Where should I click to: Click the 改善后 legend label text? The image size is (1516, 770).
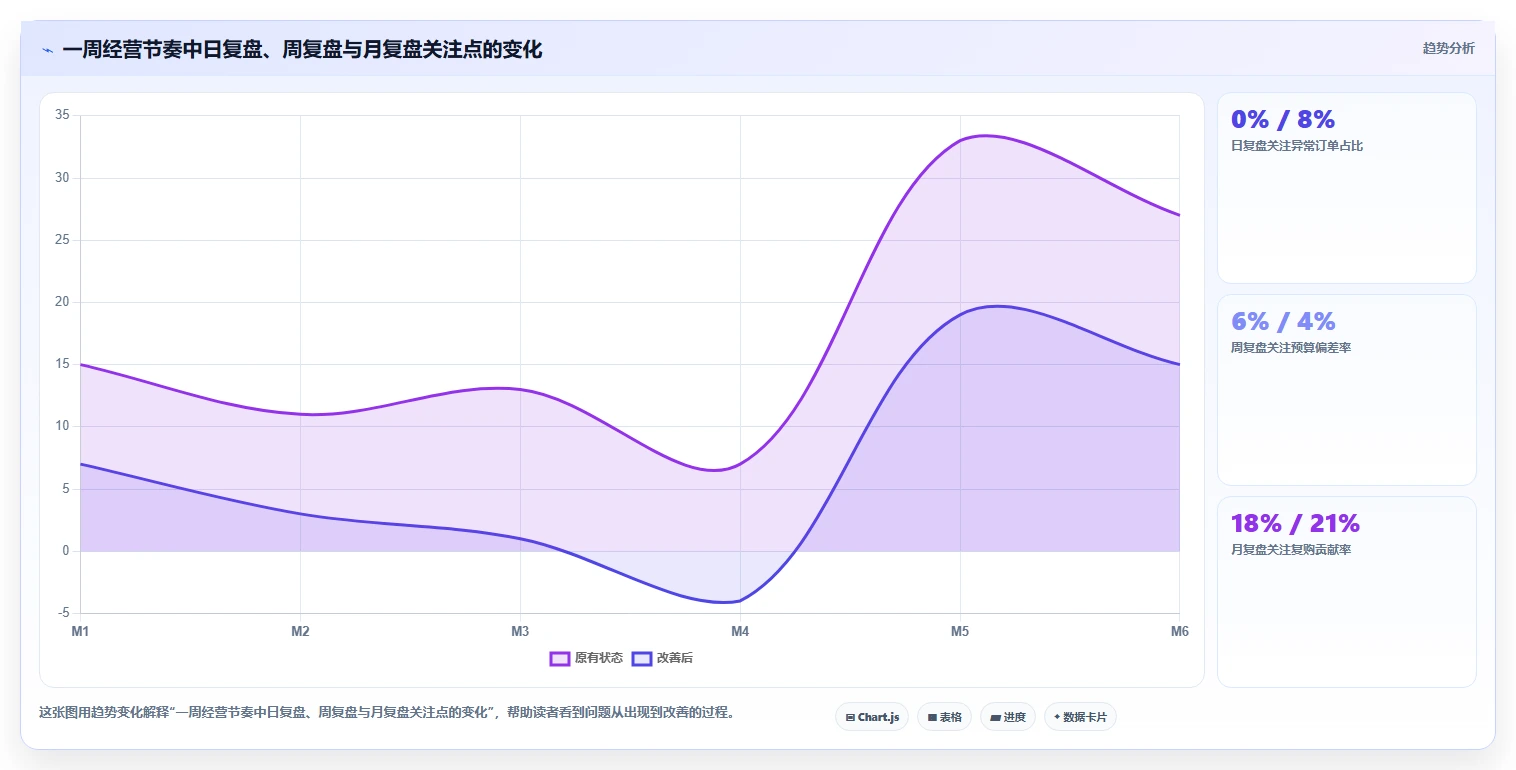click(674, 658)
